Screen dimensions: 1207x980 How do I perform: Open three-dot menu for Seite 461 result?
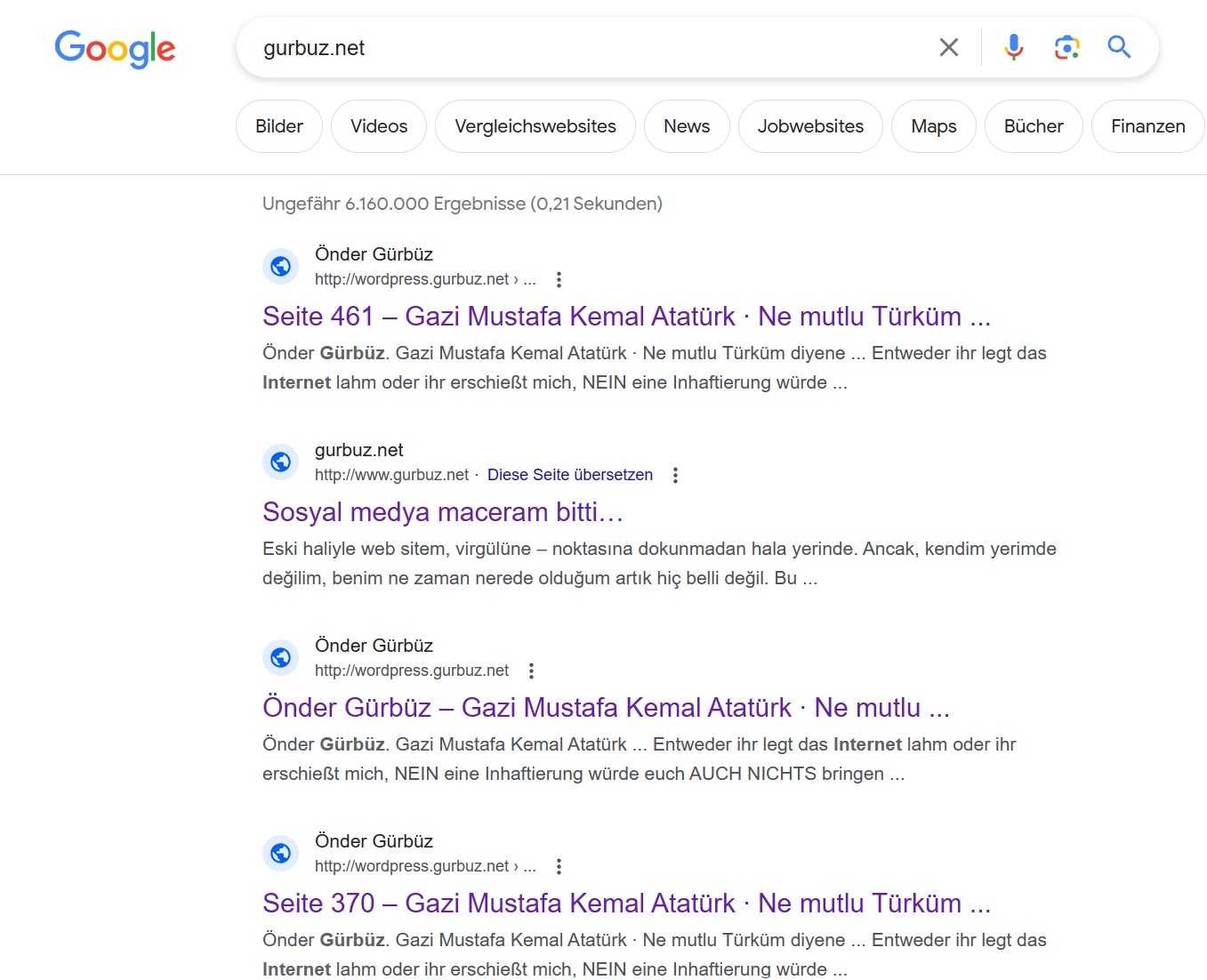click(x=559, y=279)
